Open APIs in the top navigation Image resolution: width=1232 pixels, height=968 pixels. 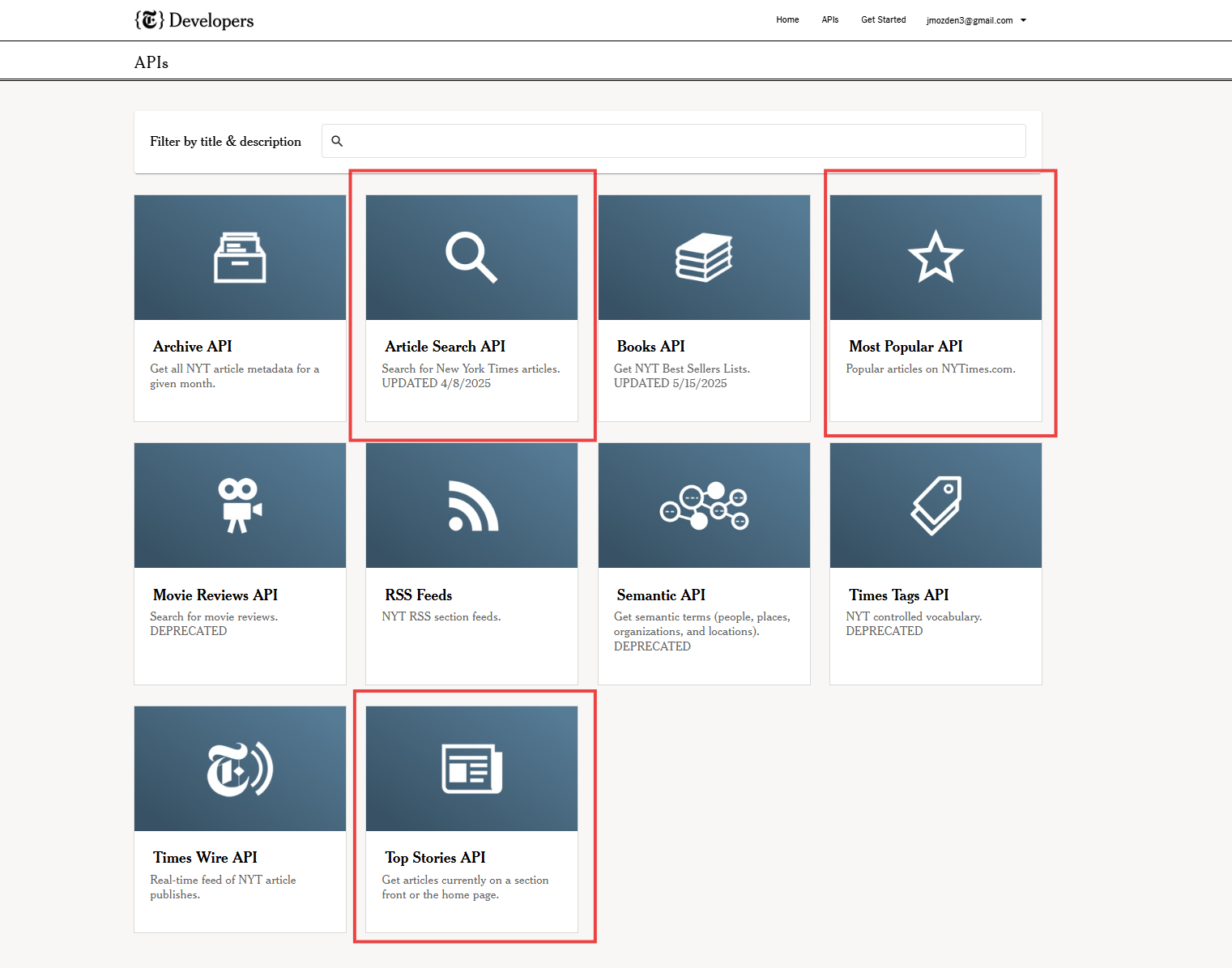point(830,20)
